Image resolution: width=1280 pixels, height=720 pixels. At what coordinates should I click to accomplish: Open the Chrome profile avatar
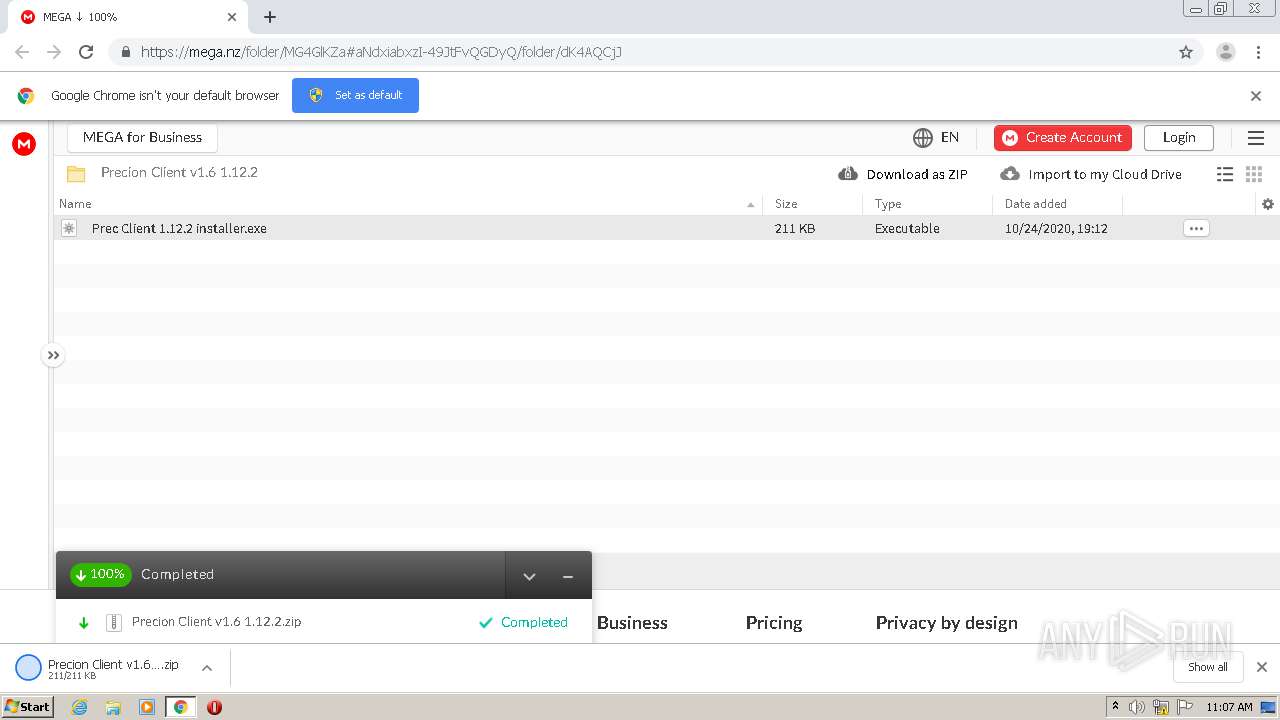pyautogui.click(x=1226, y=52)
